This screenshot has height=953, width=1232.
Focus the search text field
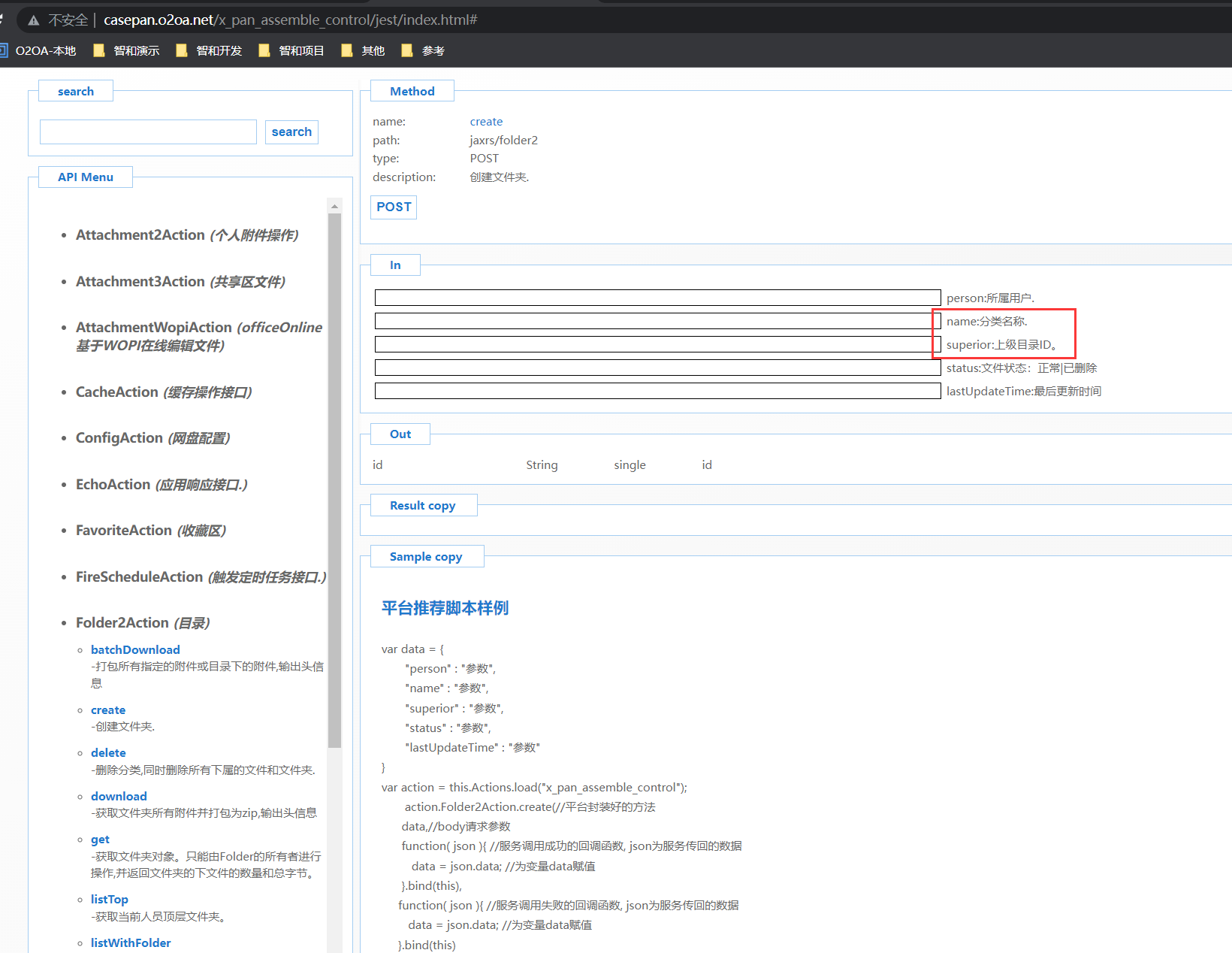148,132
